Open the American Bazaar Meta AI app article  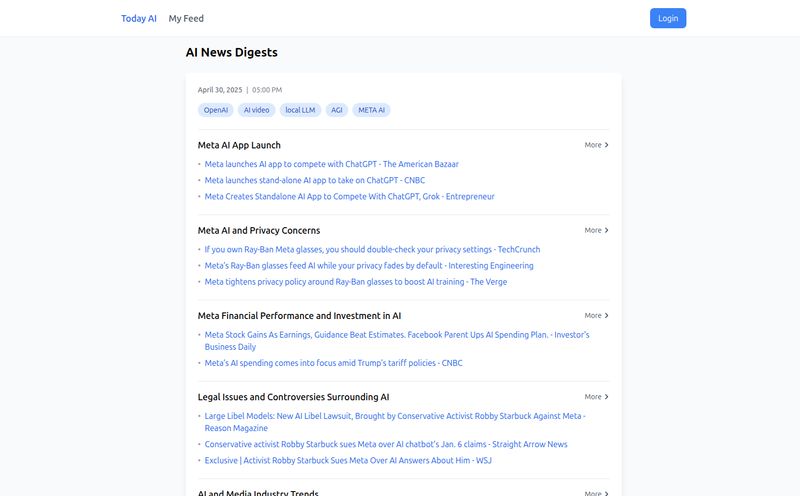click(x=332, y=164)
